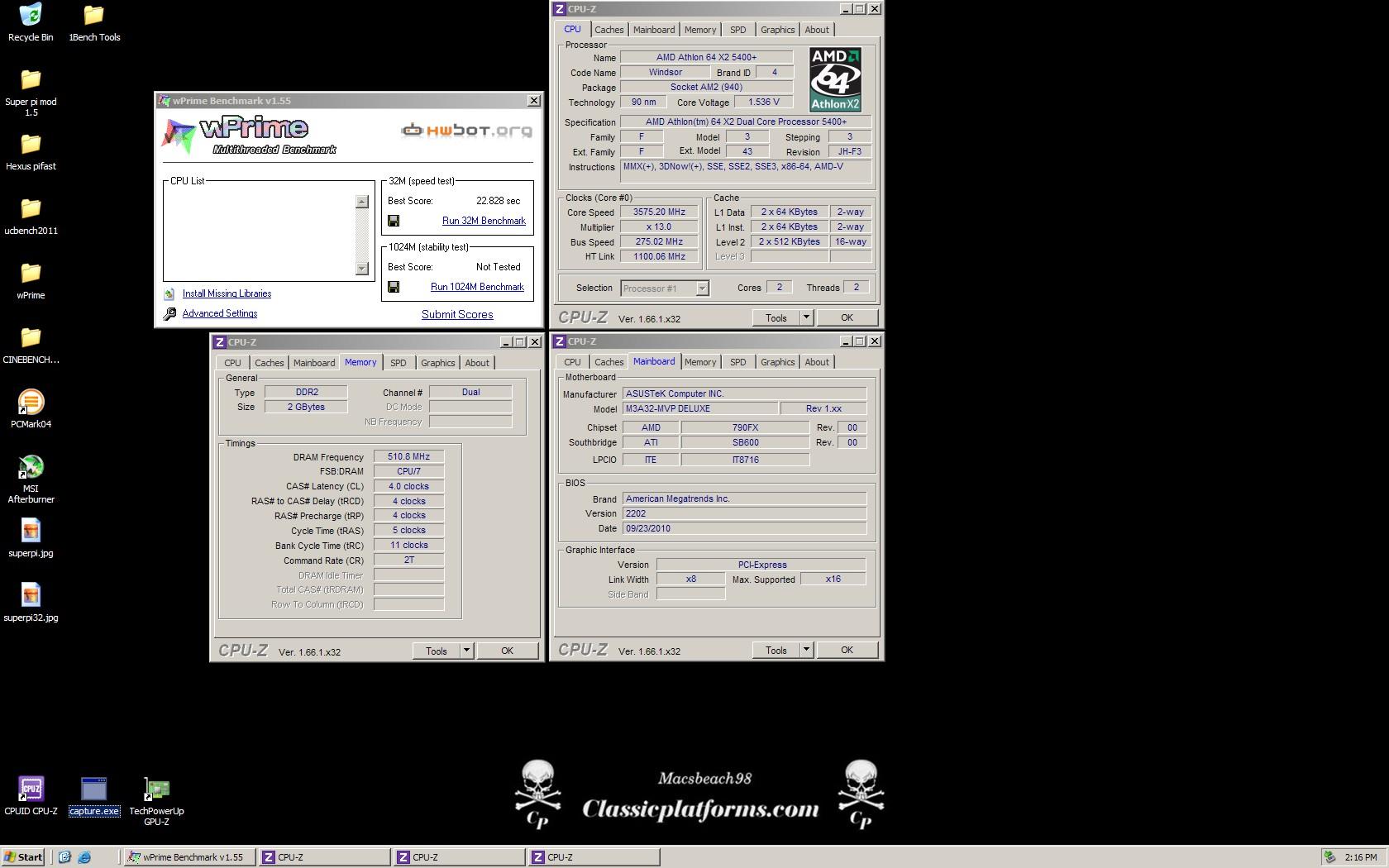Open the Processor #1 selection dropdown
1389x868 pixels.
coord(702,289)
